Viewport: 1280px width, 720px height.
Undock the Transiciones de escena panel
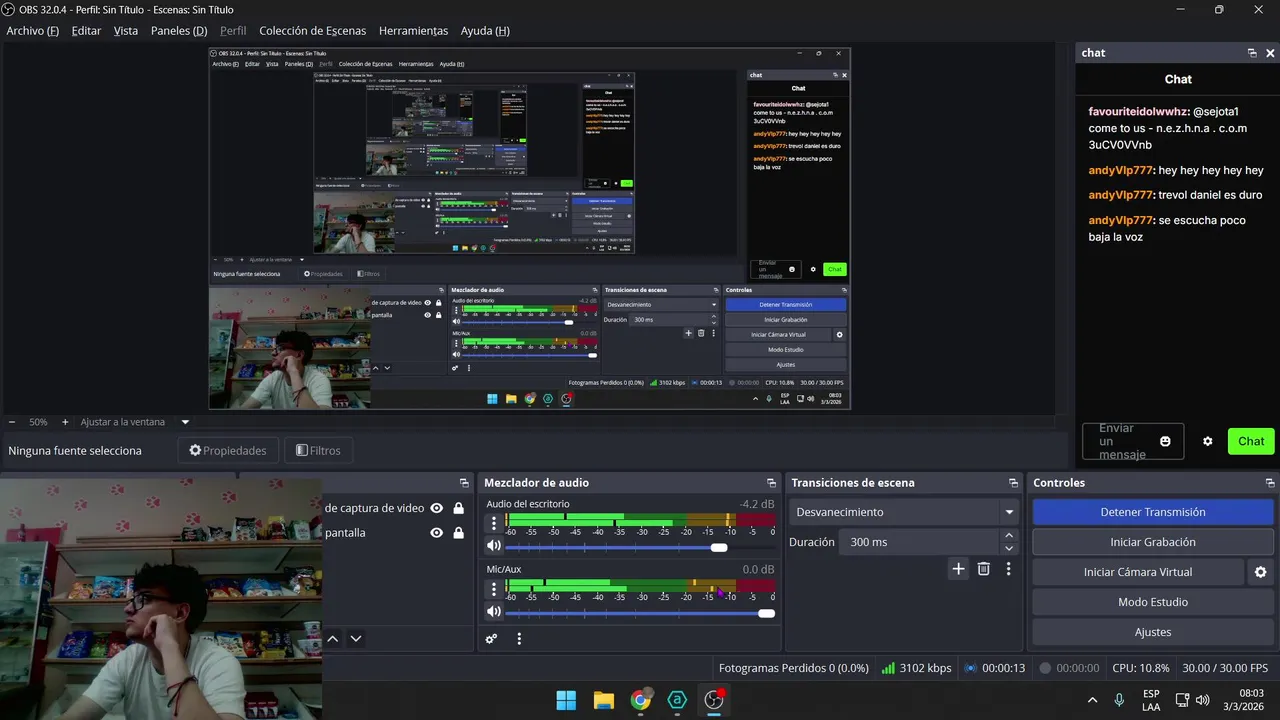click(x=1013, y=483)
